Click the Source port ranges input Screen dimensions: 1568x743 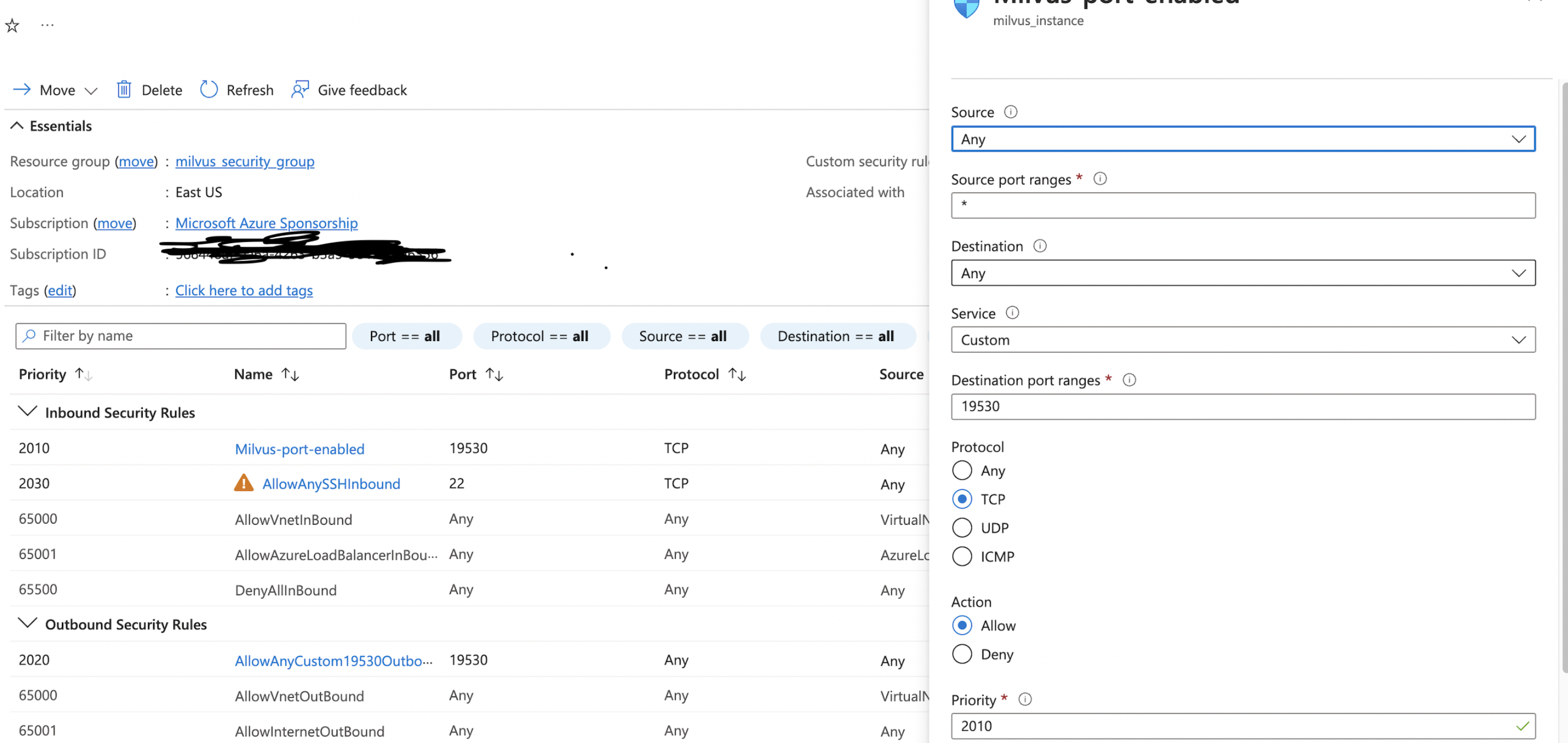click(1243, 206)
